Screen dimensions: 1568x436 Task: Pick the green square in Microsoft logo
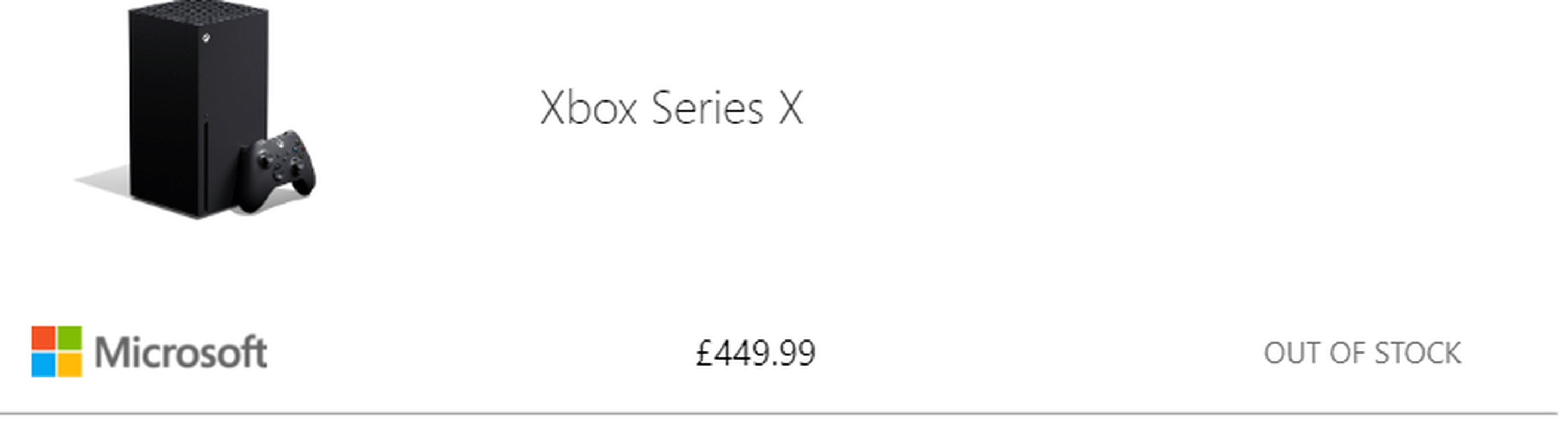[x=70, y=338]
